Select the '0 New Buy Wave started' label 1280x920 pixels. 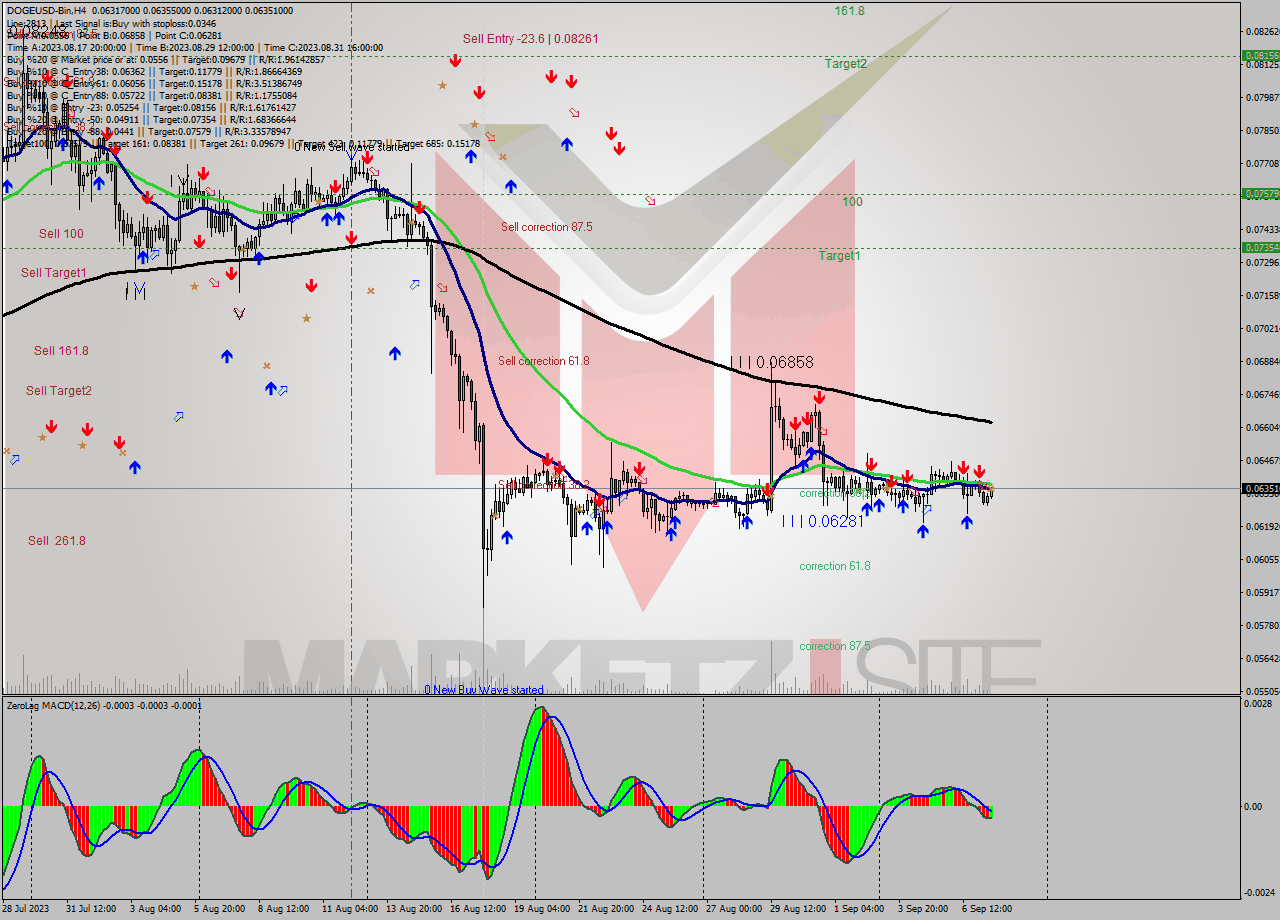(484, 690)
